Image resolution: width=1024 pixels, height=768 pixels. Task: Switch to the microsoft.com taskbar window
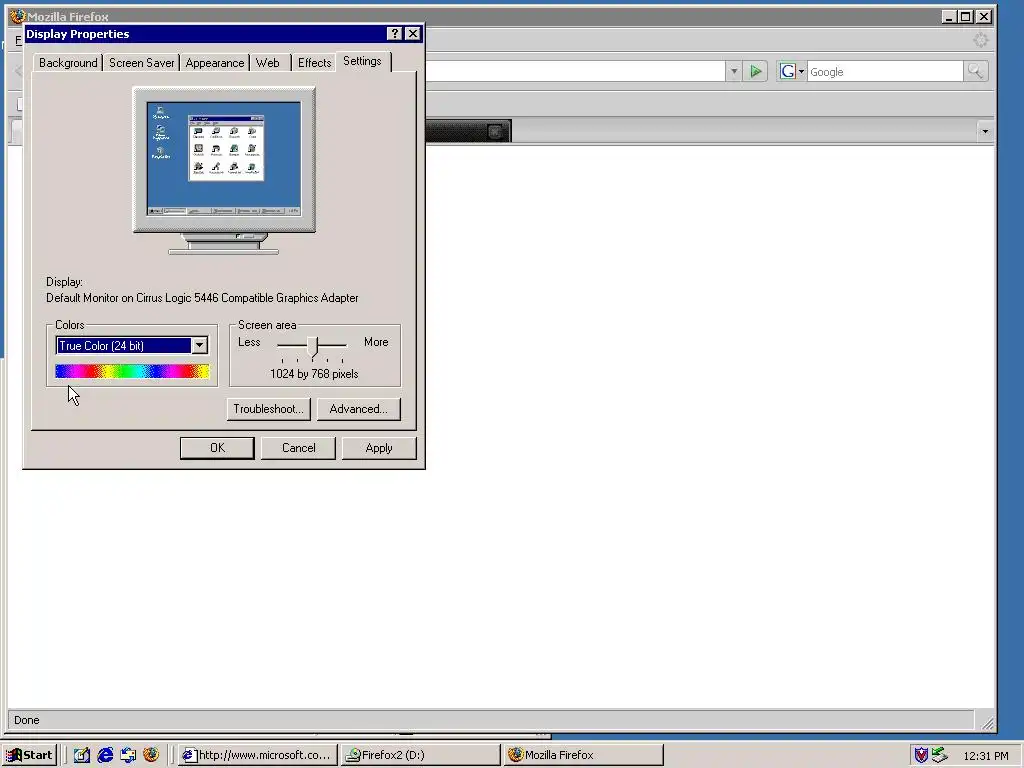click(257, 755)
